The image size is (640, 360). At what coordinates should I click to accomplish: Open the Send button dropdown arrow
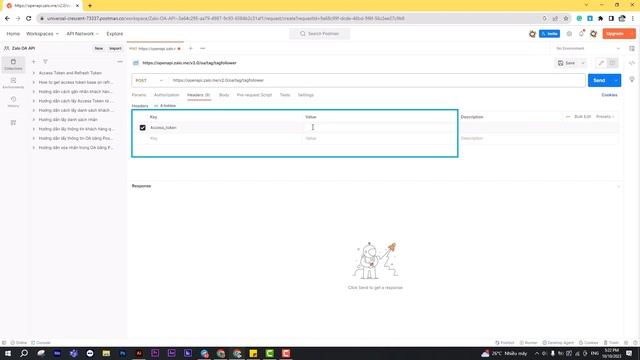pyautogui.click(x=616, y=80)
